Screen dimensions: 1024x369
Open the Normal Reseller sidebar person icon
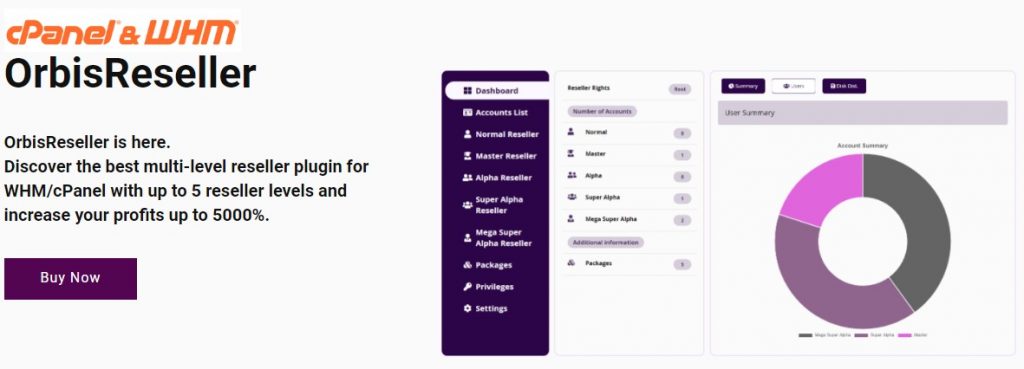(x=467, y=134)
